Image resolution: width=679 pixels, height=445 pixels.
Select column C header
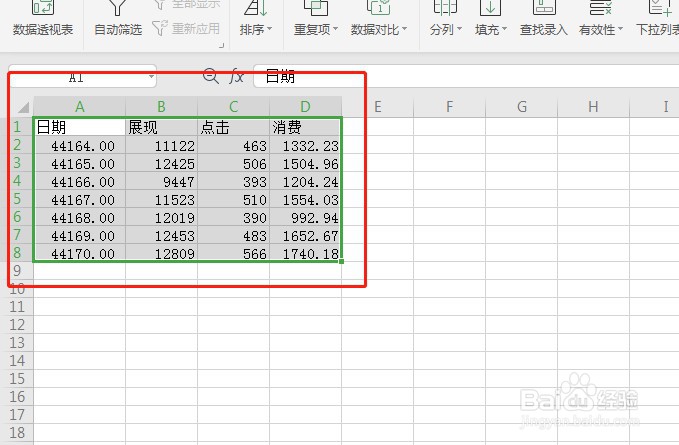click(233, 106)
